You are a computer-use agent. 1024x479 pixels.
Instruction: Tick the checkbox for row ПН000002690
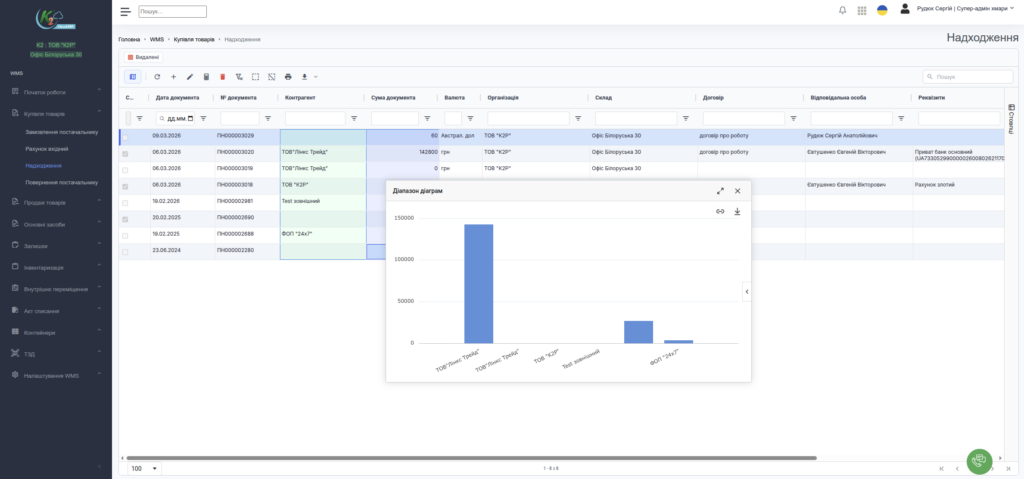pyautogui.click(x=125, y=218)
